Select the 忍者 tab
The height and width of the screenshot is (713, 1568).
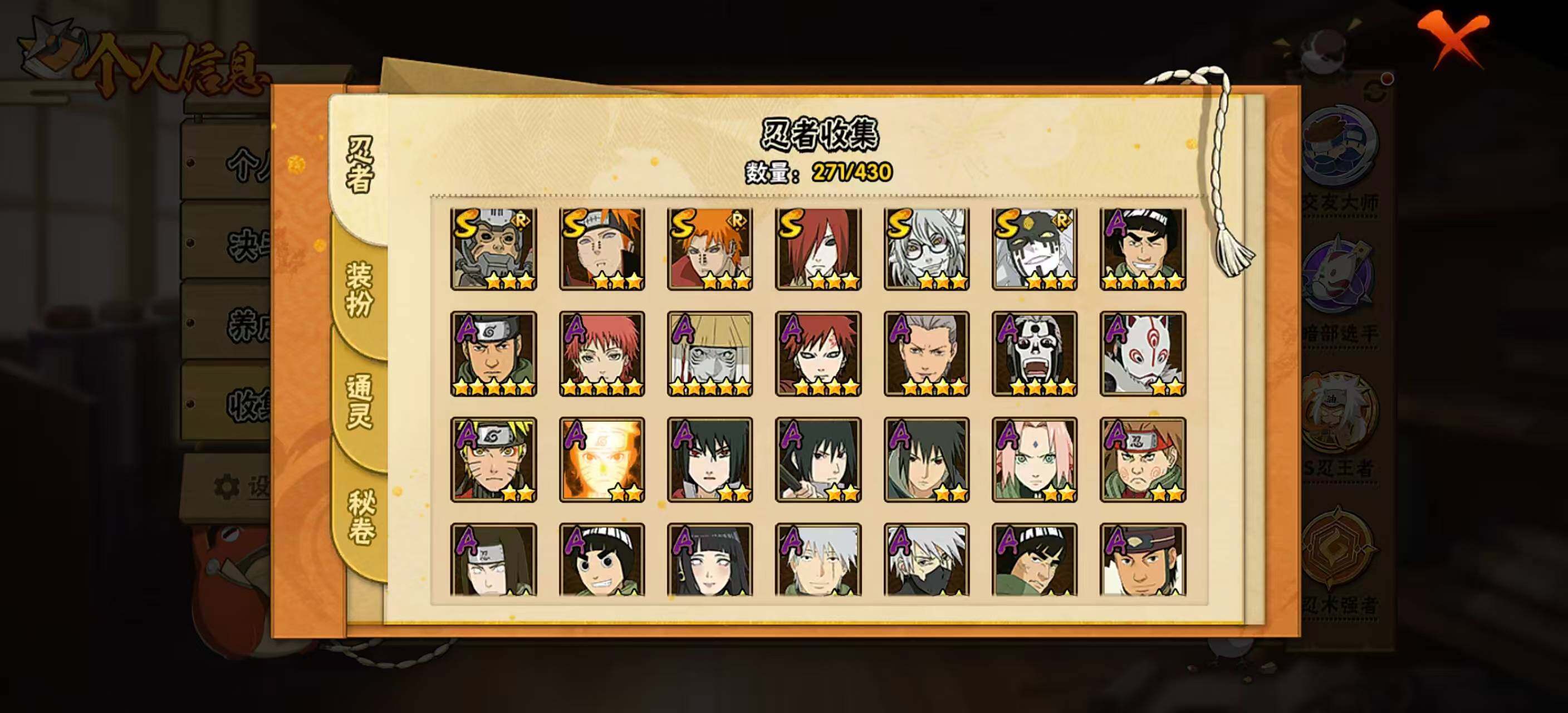(359, 164)
